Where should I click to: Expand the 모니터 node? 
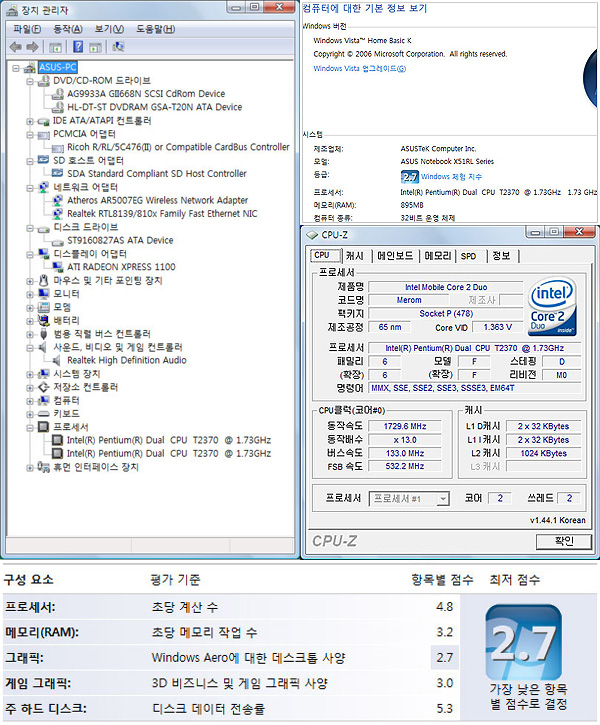tap(30, 295)
